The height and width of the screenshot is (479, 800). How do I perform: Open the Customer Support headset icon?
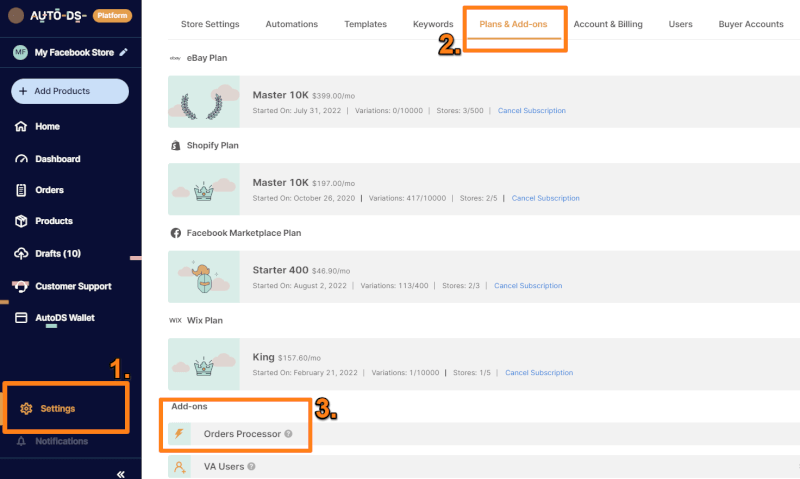(x=21, y=286)
